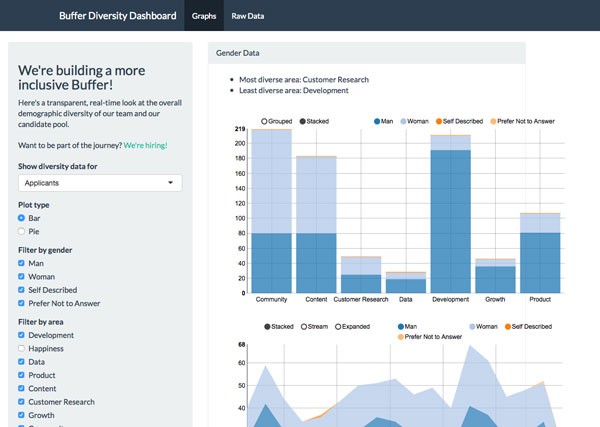Switch bar chart to Stacked mode

click(314, 121)
